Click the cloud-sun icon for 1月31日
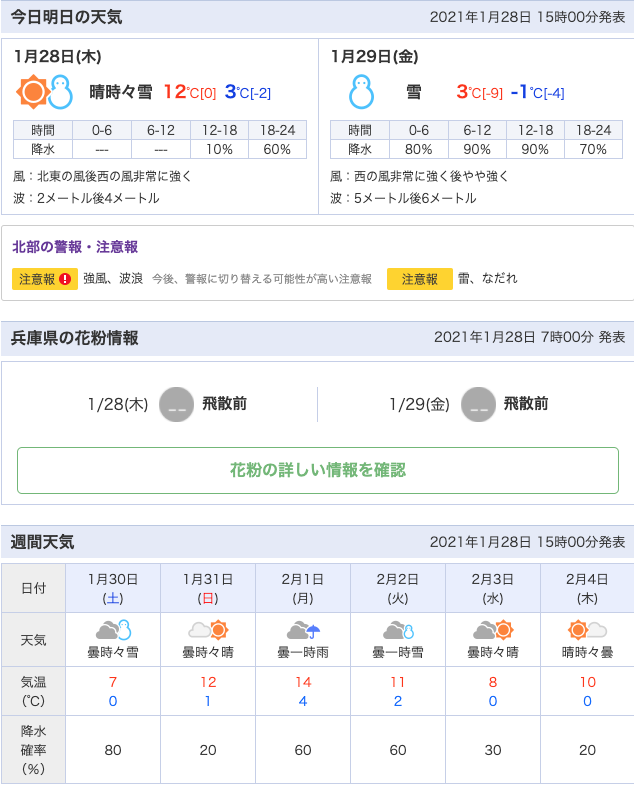Screen dimensions: 634x786 tap(208, 630)
